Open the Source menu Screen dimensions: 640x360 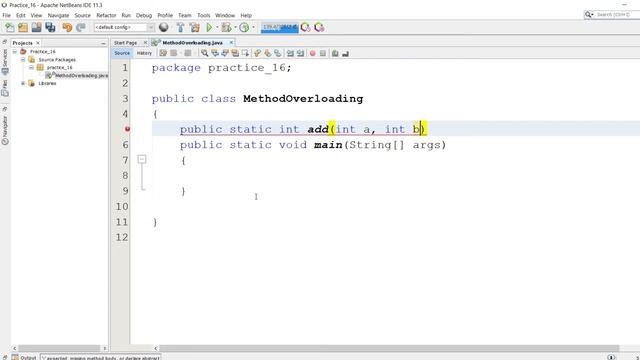(x=82, y=15)
